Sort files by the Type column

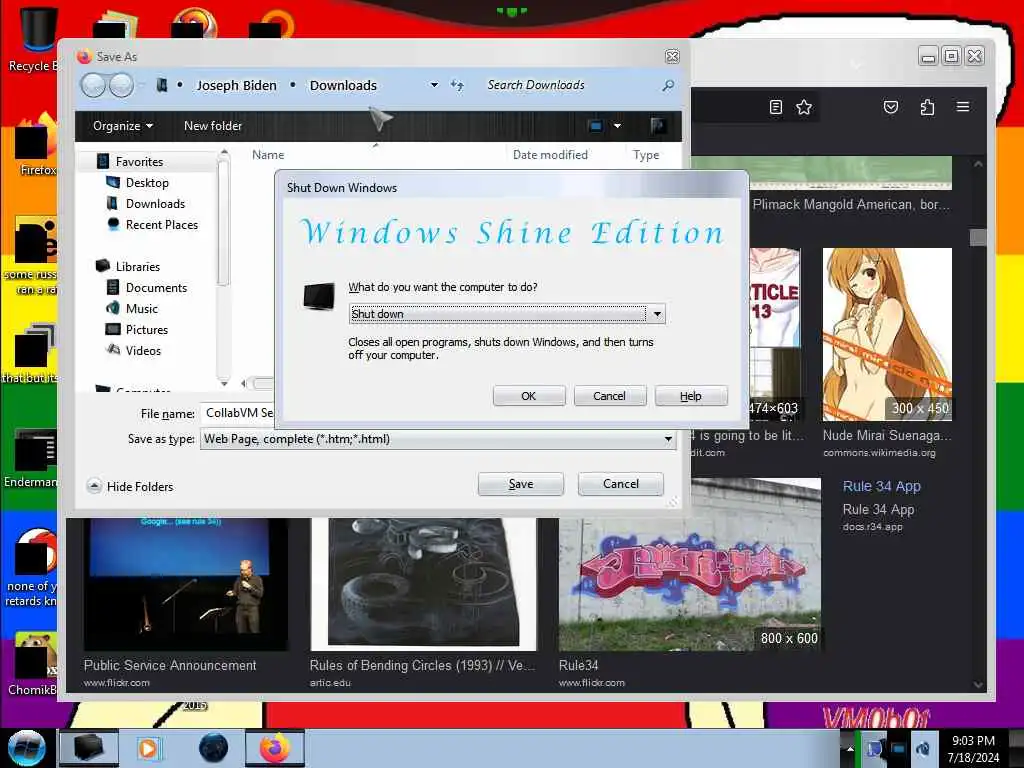coord(646,155)
